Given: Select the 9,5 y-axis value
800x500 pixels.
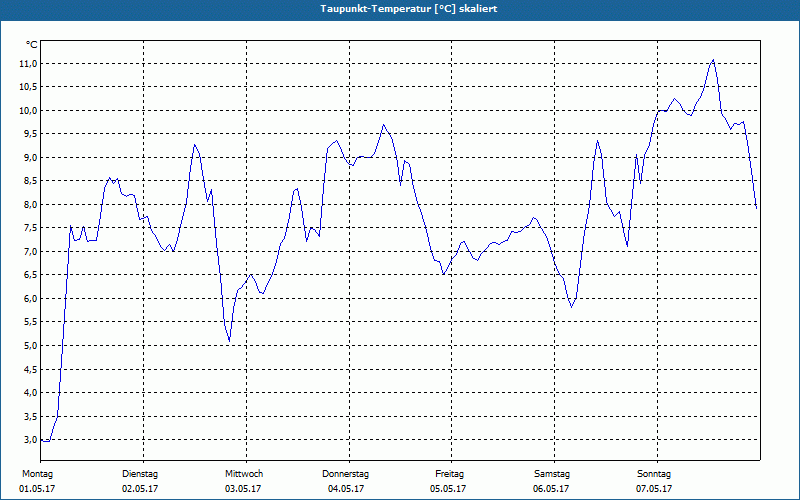Looking at the screenshot, I should (30, 134).
